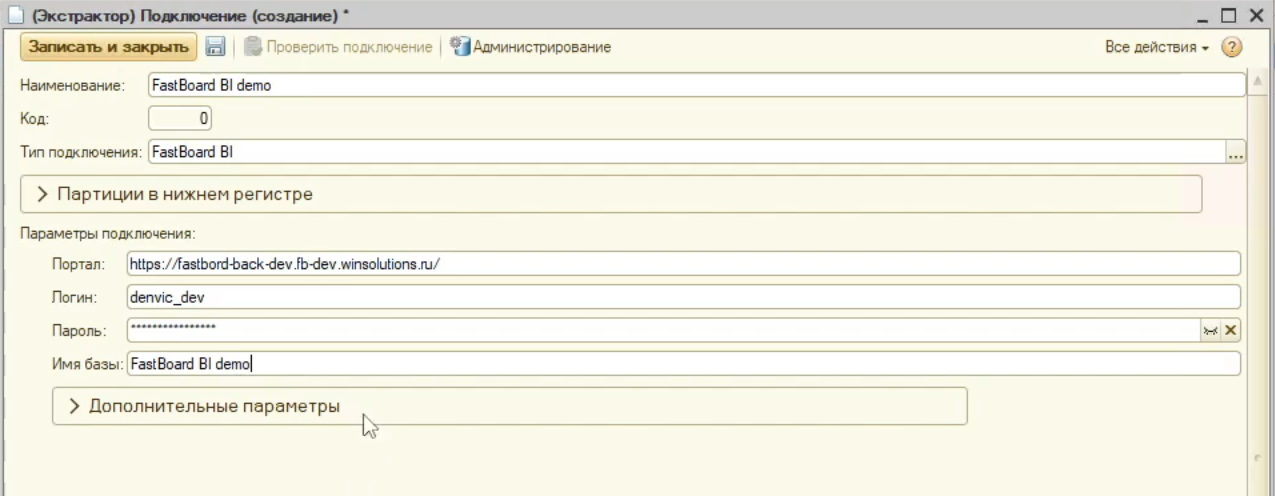1275x496 pixels.
Task: Maximize the connection window
Action: coord(1229,14)
